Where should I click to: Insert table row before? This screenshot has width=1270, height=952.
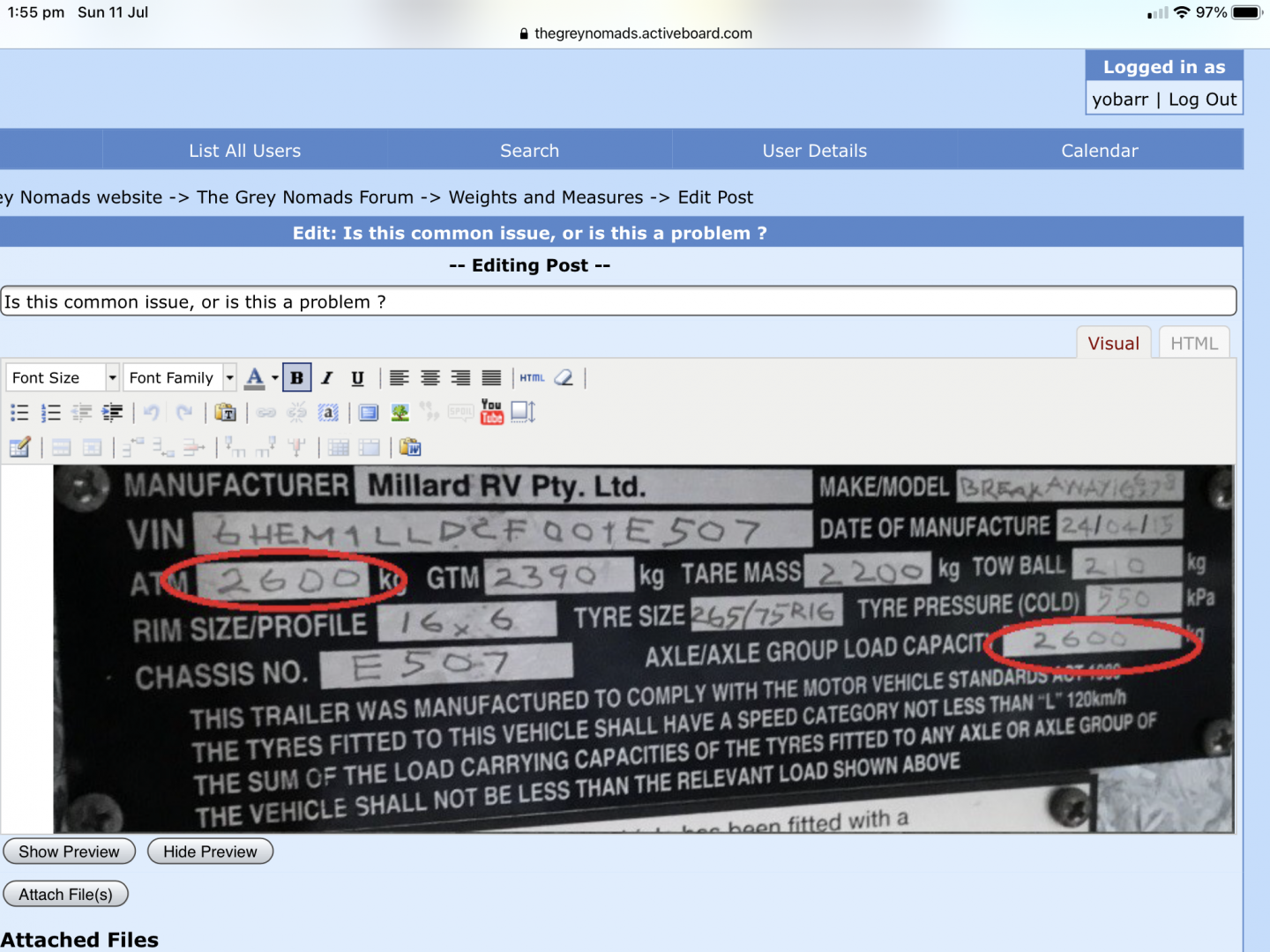132,448
